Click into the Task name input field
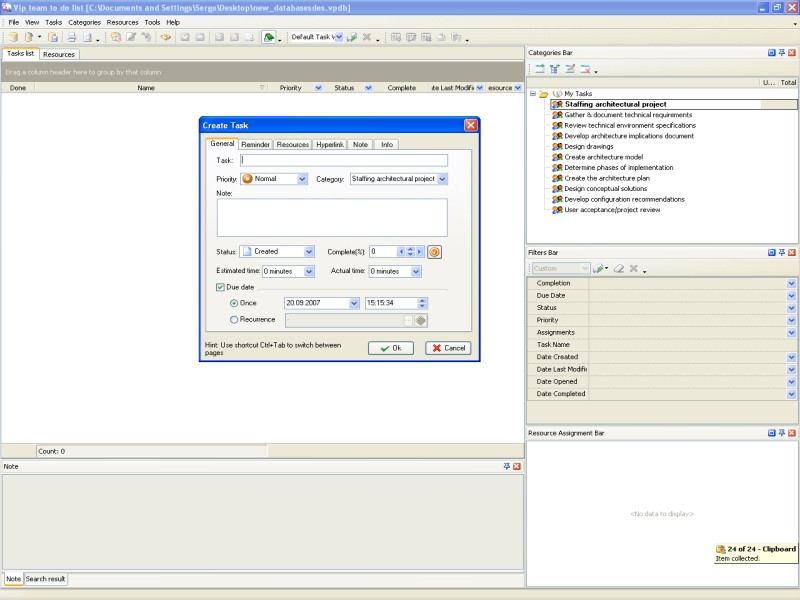 [344, 160]
